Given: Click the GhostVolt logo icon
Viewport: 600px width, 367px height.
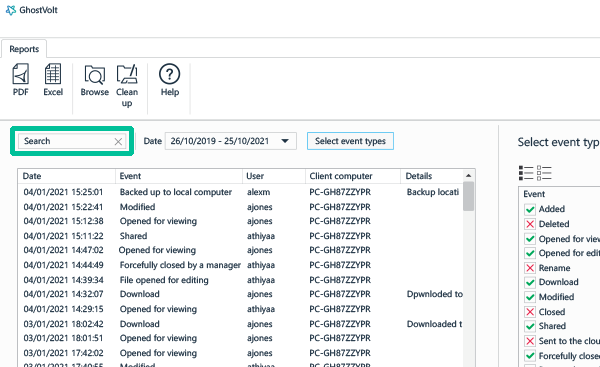Looking at the screenshot, I should point(11,10).
